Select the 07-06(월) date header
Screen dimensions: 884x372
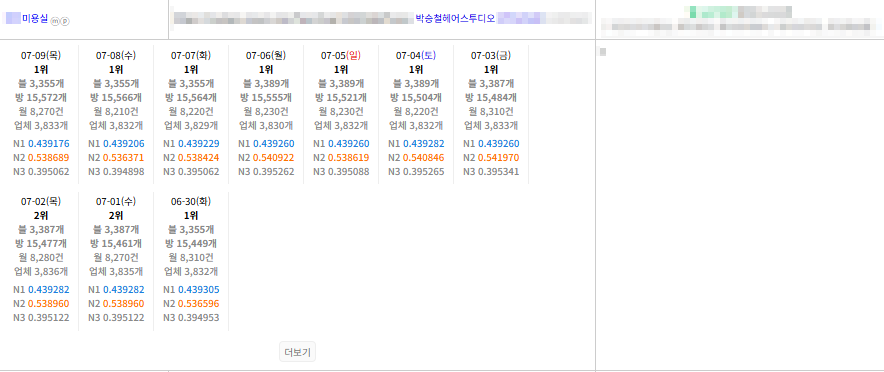pyautogui.click(x=266, y=55)
